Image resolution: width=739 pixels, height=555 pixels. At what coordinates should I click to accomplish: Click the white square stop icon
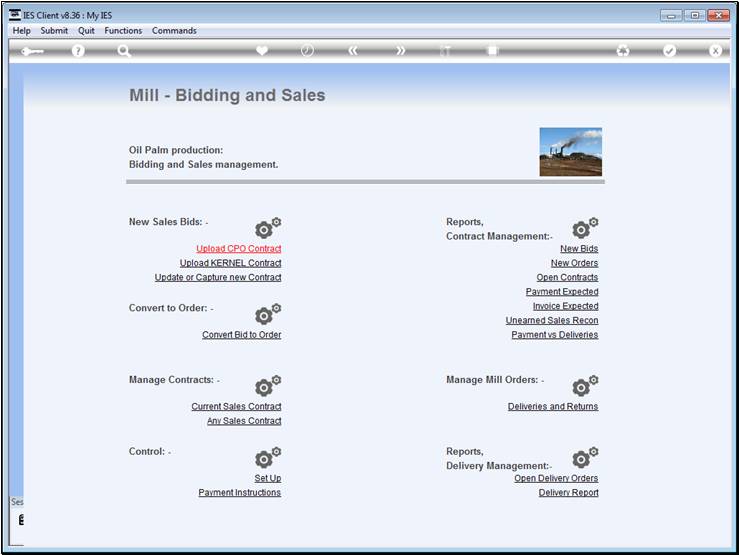click(x=492, y=50)
